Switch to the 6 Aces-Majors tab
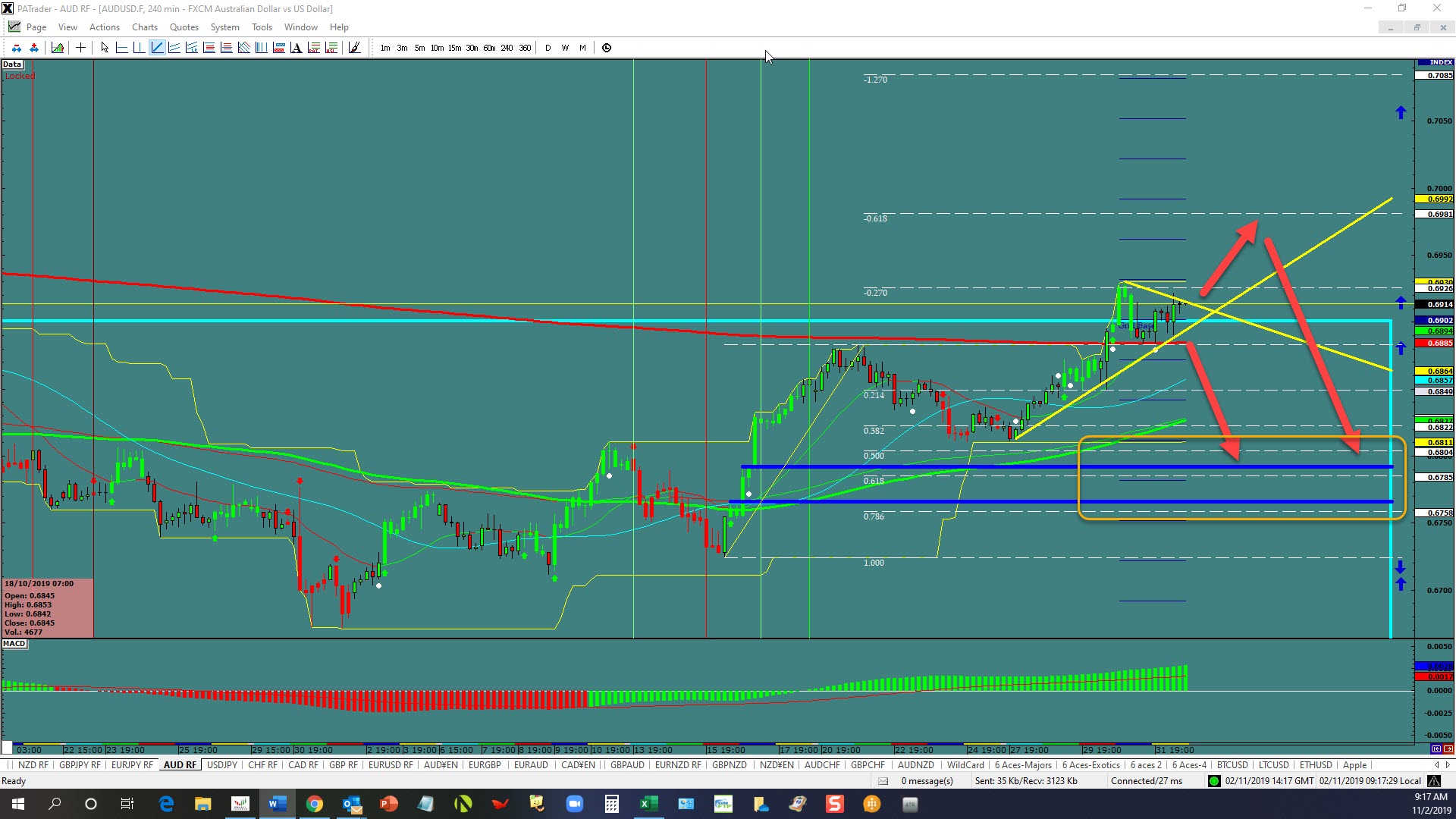1456x819 pixels. click(1023, 765)
